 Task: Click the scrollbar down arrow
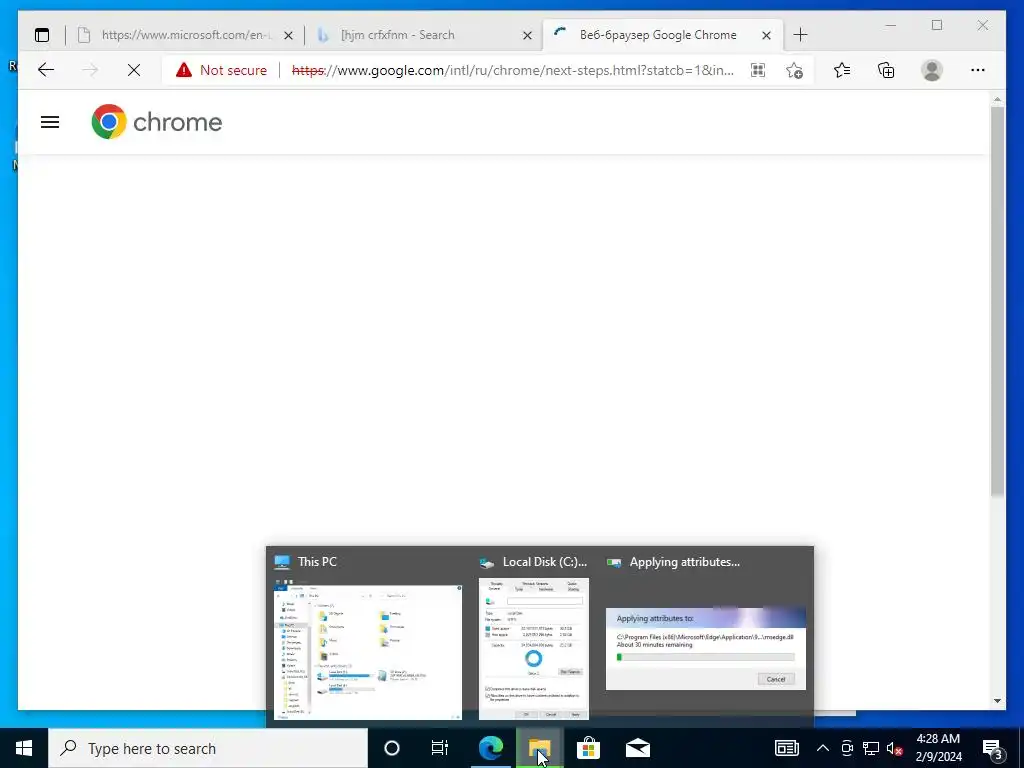[x=997, y=701]
